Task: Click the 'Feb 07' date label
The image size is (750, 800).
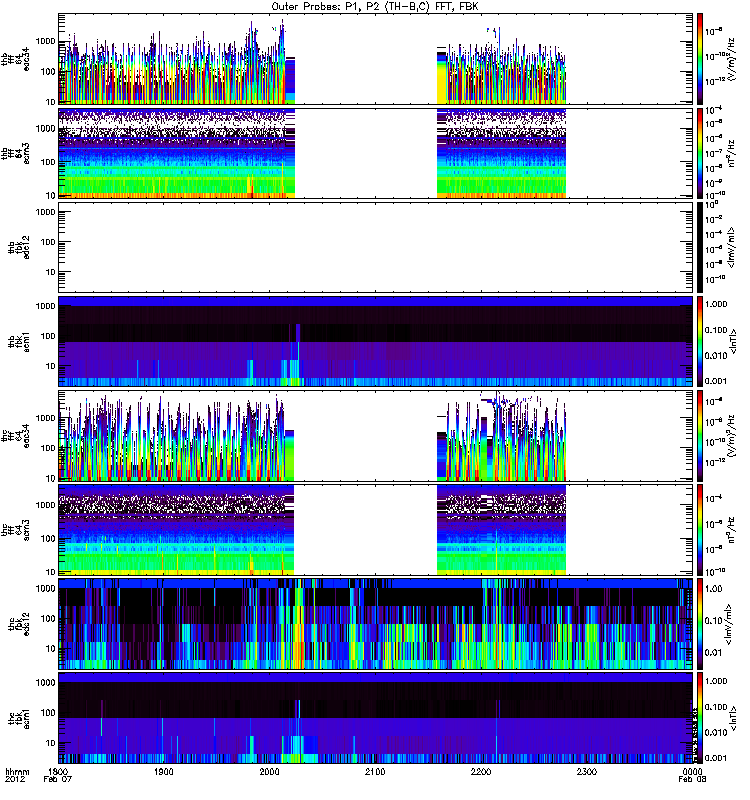Action: (x=58, y=780)
